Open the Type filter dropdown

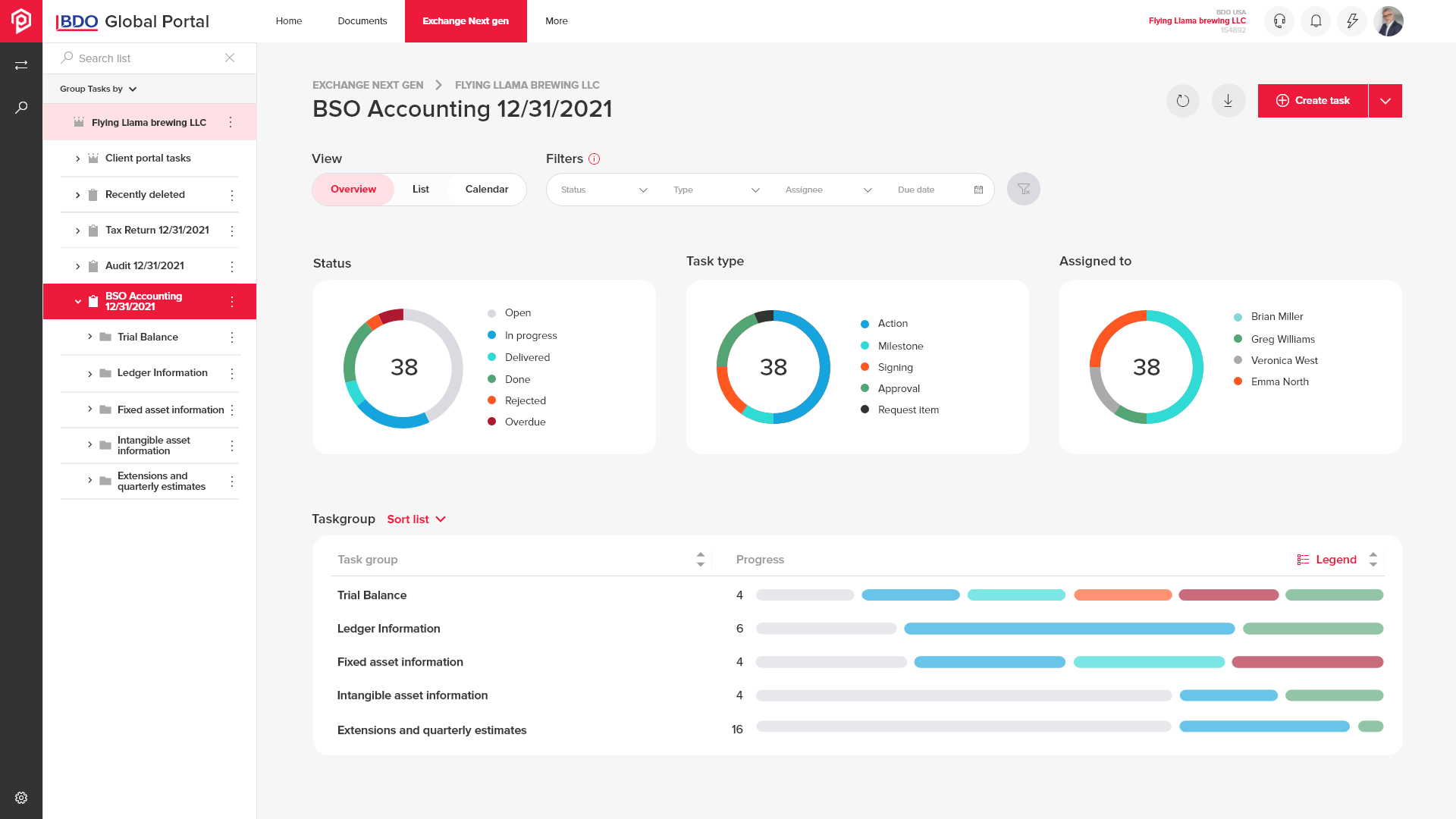pyautogui.click(x=716, y=189)
